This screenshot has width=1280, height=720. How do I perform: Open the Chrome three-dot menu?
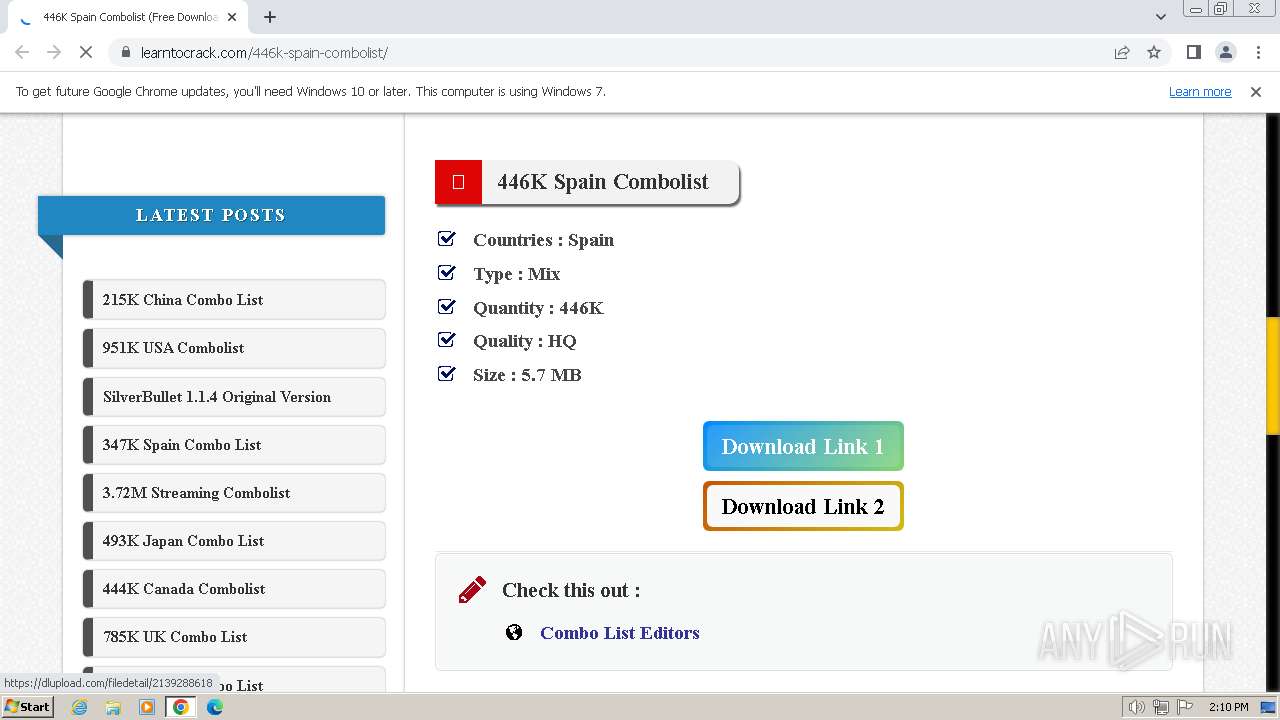point(1258,52)
